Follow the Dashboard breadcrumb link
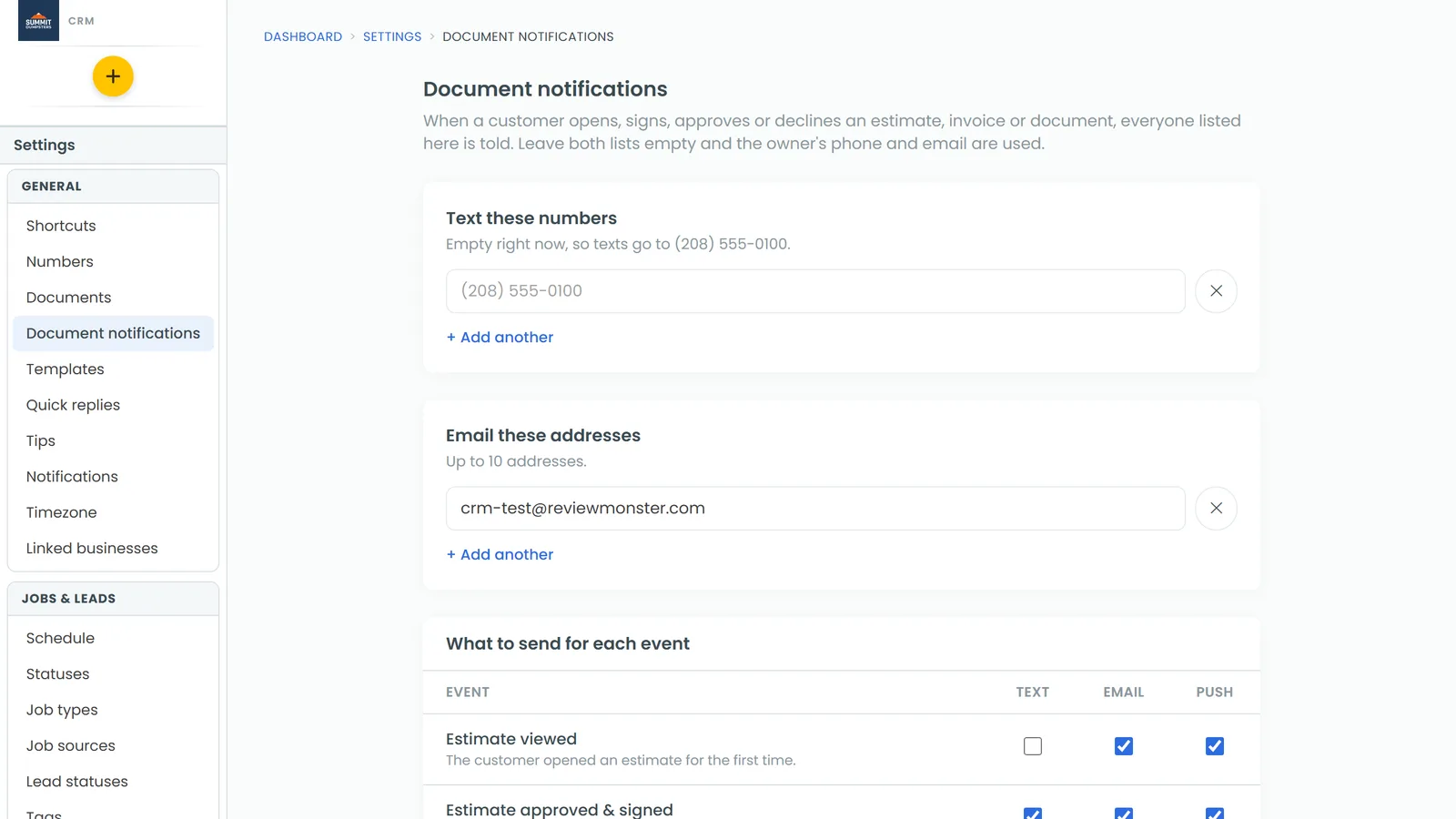 click(x=303, y=37)
